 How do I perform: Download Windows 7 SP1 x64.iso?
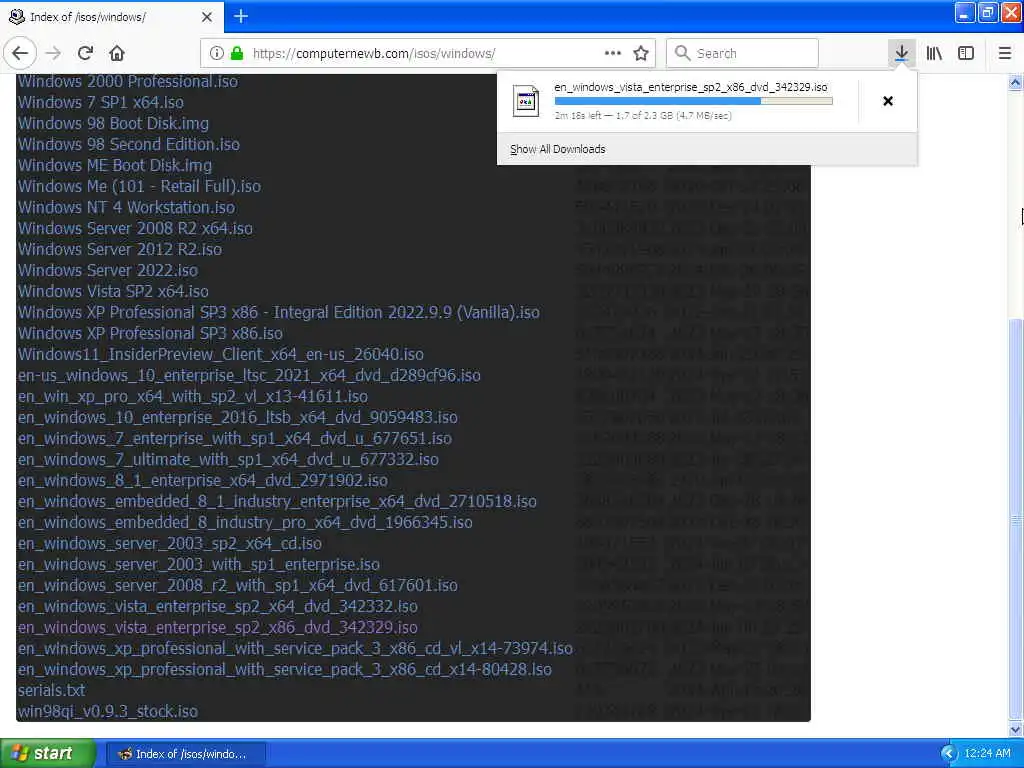pyautogui.click(x=101, y=103)
